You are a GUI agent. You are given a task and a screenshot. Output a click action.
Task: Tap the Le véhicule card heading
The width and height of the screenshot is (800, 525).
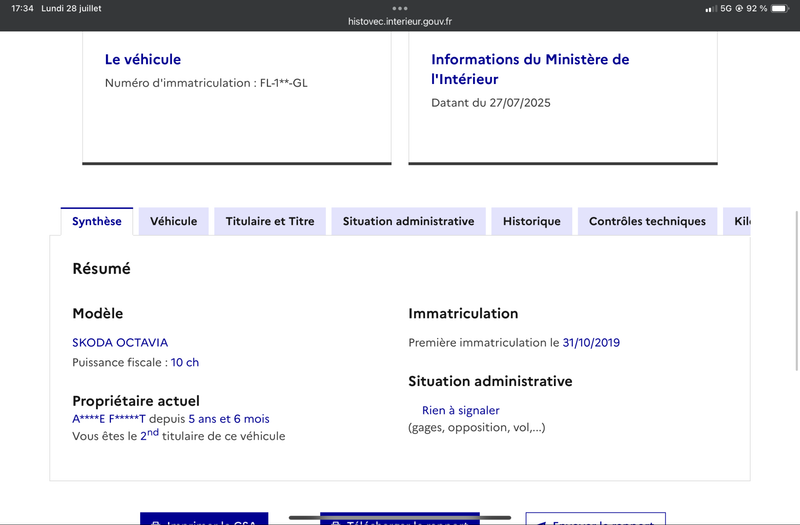143,59
